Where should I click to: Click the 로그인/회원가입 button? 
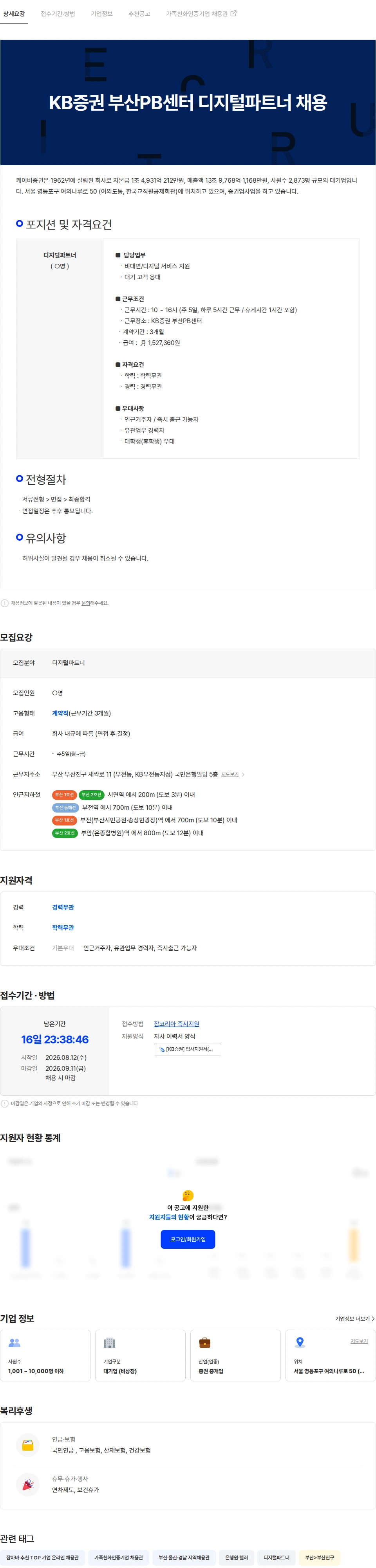coord(188,1239)
